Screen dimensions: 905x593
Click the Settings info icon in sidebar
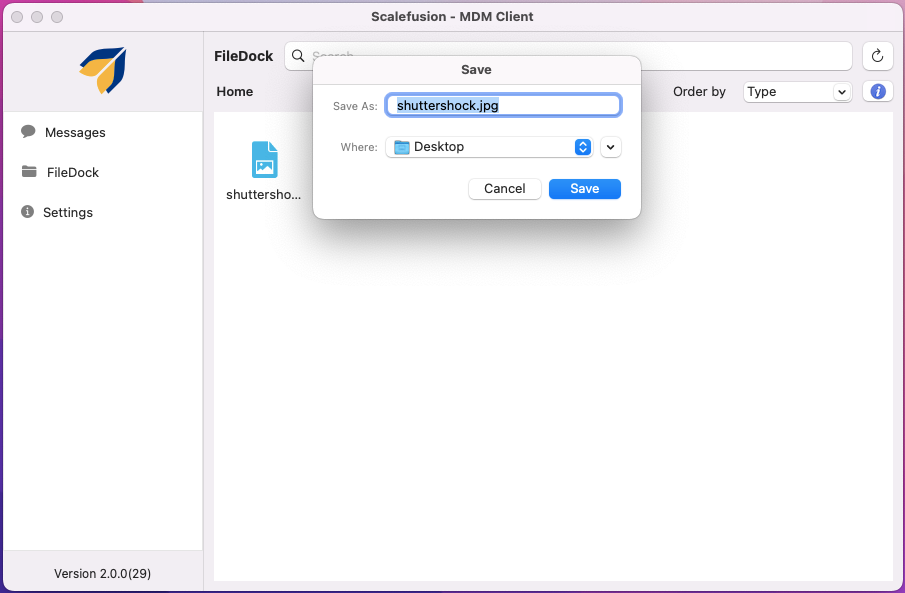(x=27, y=211)
